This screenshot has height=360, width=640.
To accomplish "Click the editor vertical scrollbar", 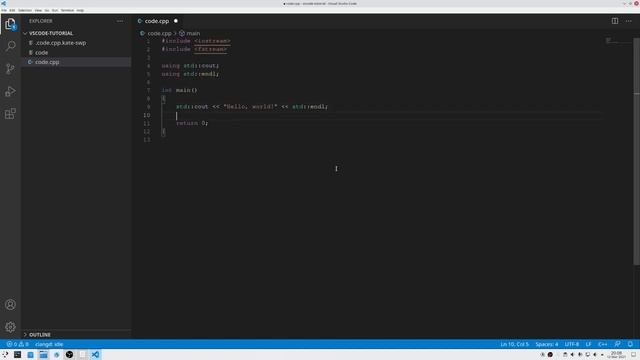I will point(637,151).
